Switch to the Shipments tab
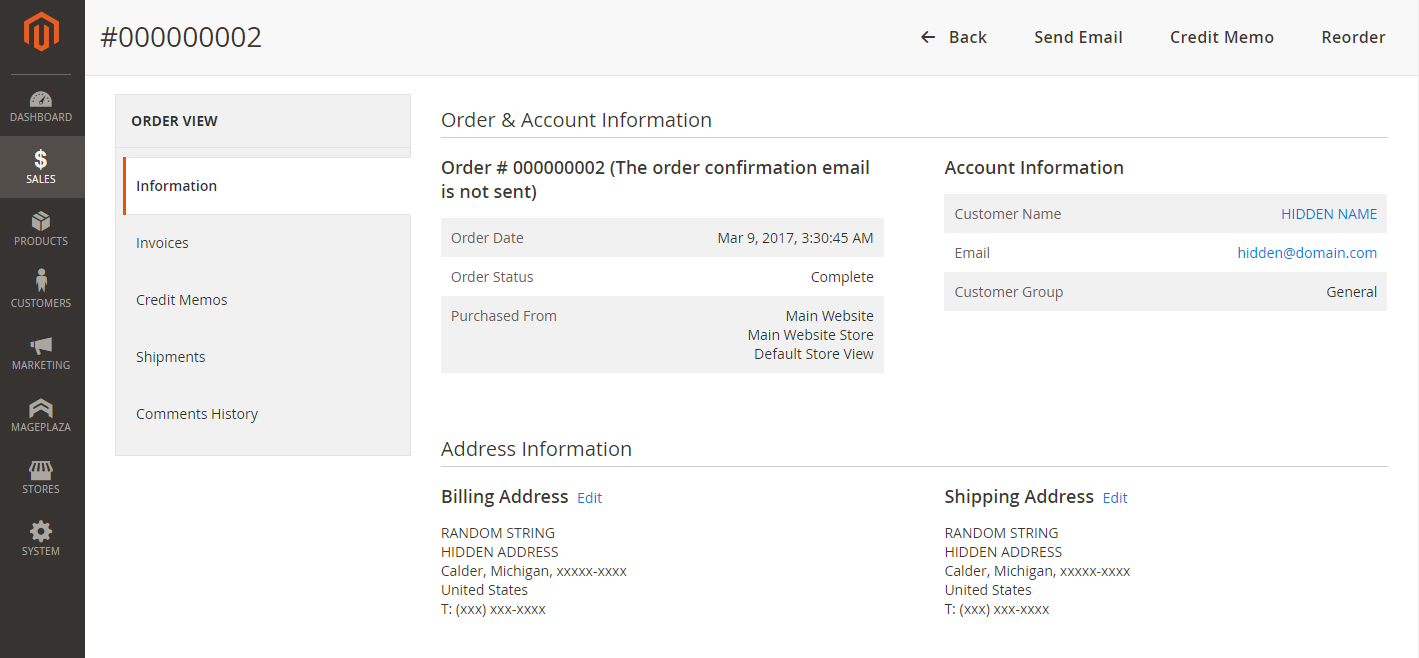The image size is (1419, 658). coord(263,357)
